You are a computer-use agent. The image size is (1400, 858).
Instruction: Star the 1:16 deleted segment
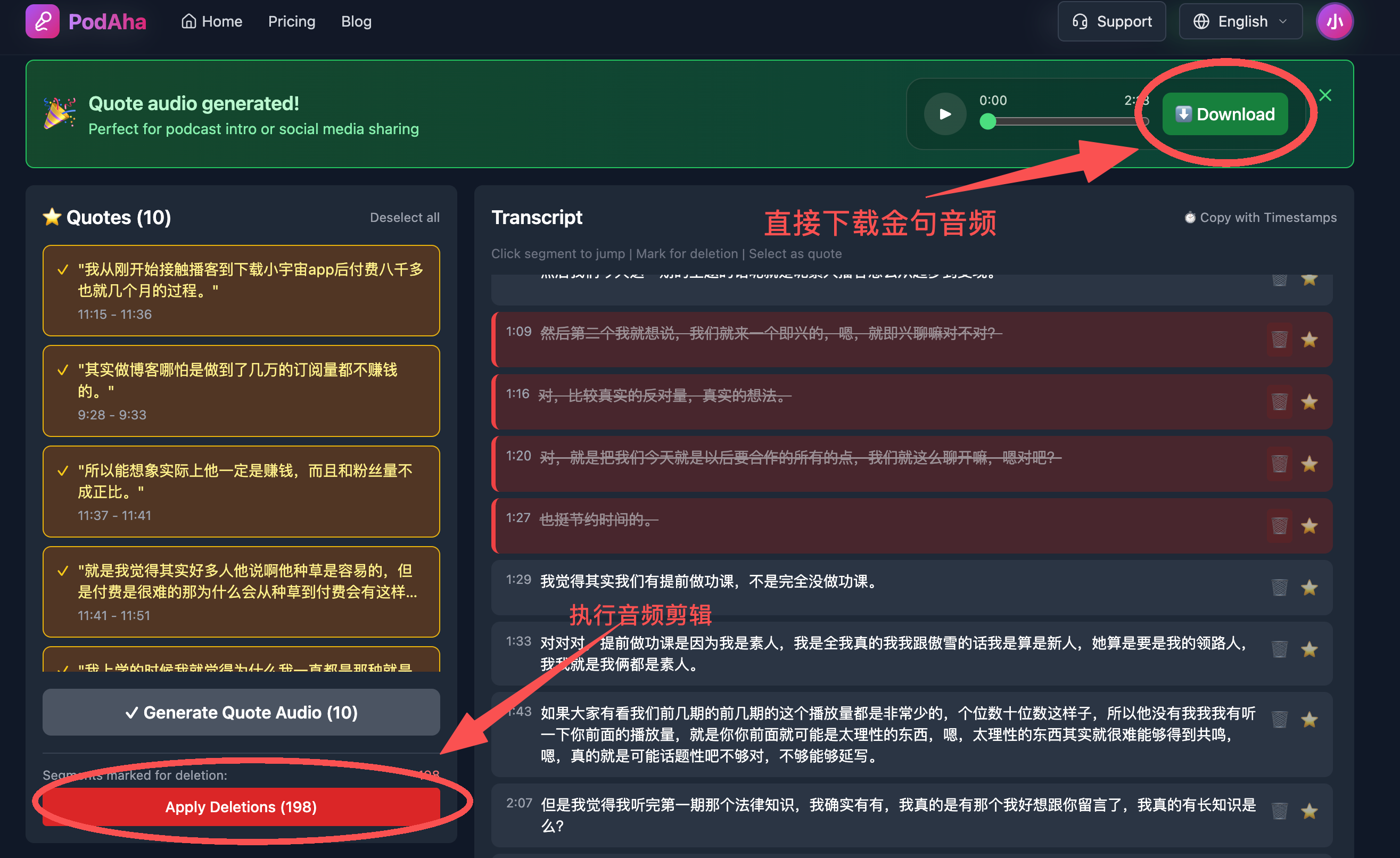tap(1309, 402)
